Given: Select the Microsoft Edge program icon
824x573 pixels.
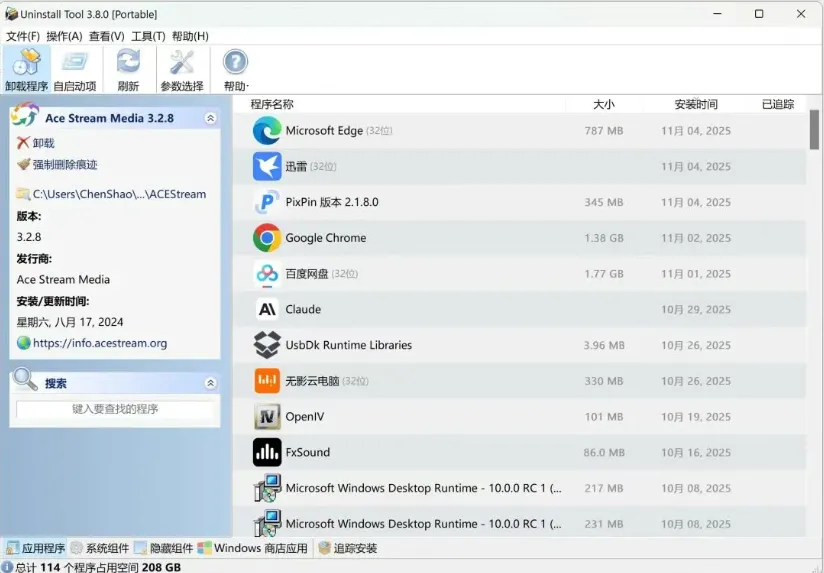Looking at the screenshot, I should pos(267,130).
